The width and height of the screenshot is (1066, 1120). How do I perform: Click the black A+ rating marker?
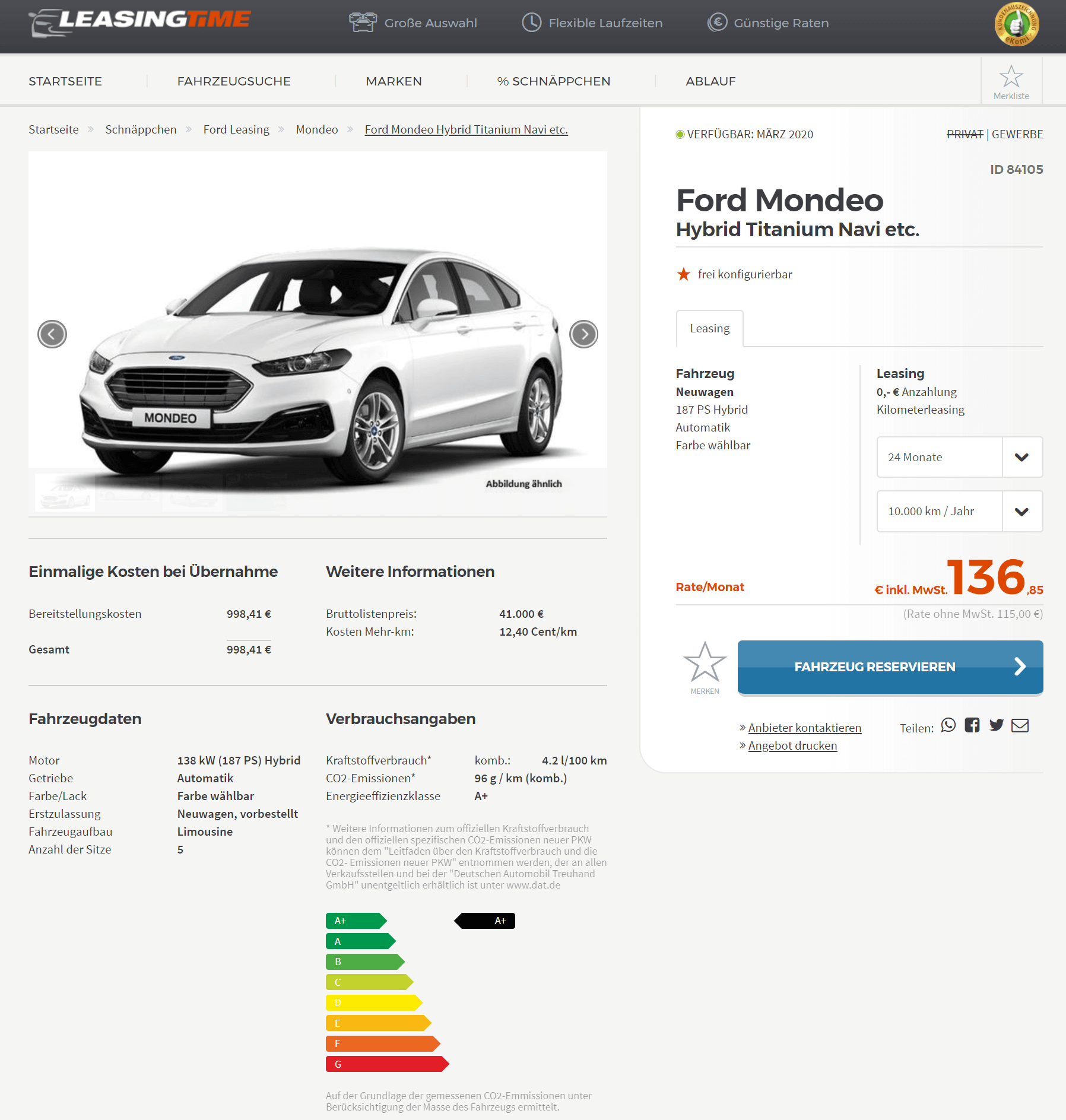point(484,921)
